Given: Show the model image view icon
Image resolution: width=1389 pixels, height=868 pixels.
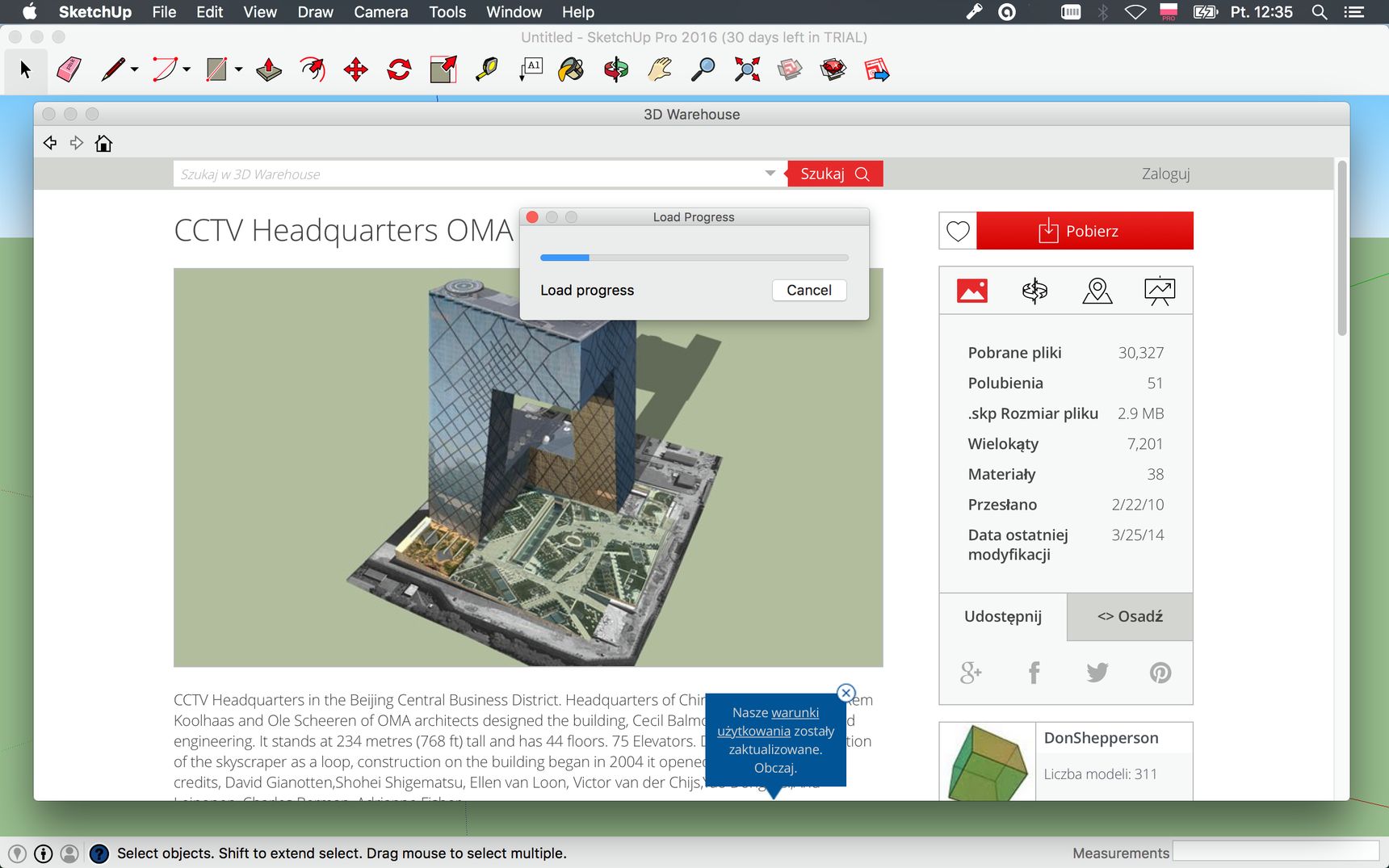Looking at the screenshot, I should pos(972,291).
